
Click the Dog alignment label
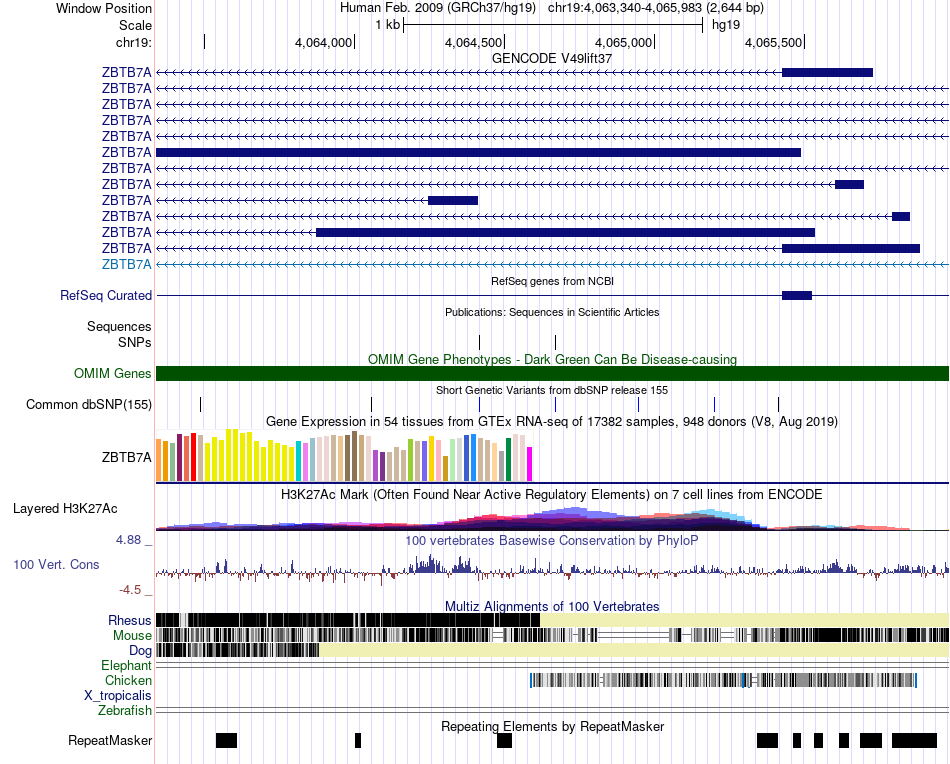(140, 651)
